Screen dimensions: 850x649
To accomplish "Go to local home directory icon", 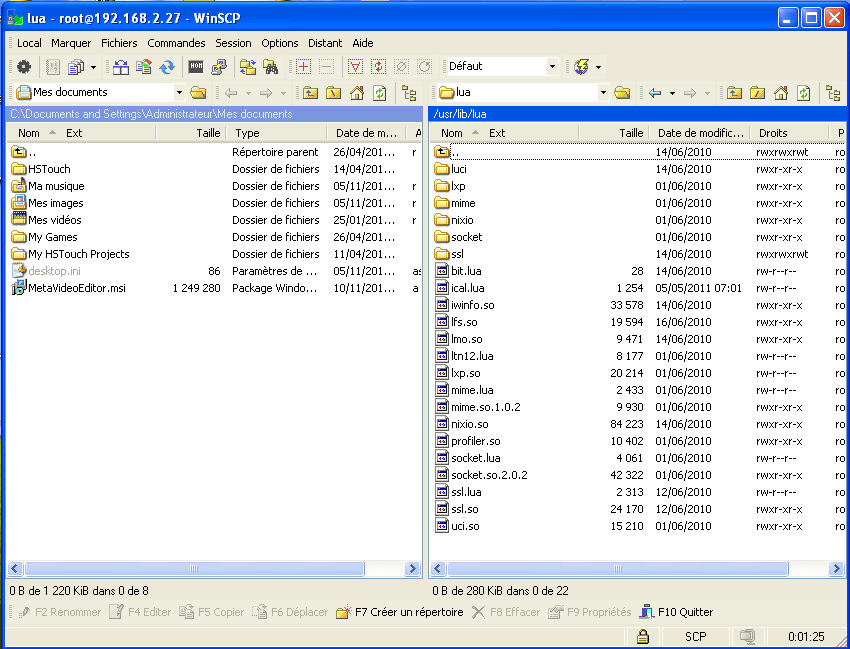I will [x=357, y=93].
